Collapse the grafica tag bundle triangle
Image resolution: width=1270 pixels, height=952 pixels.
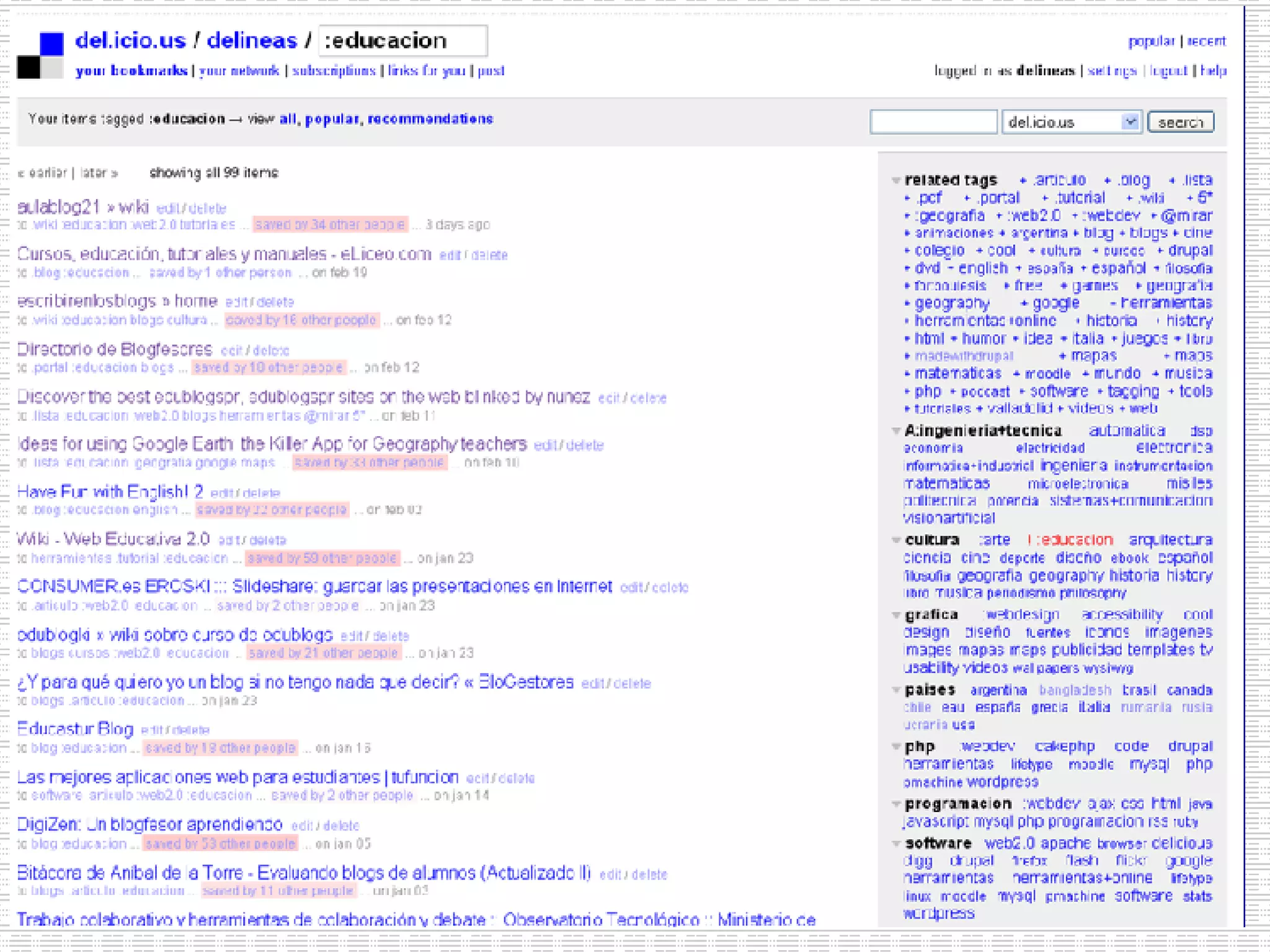pyautogui.click(x=895, y=615)
